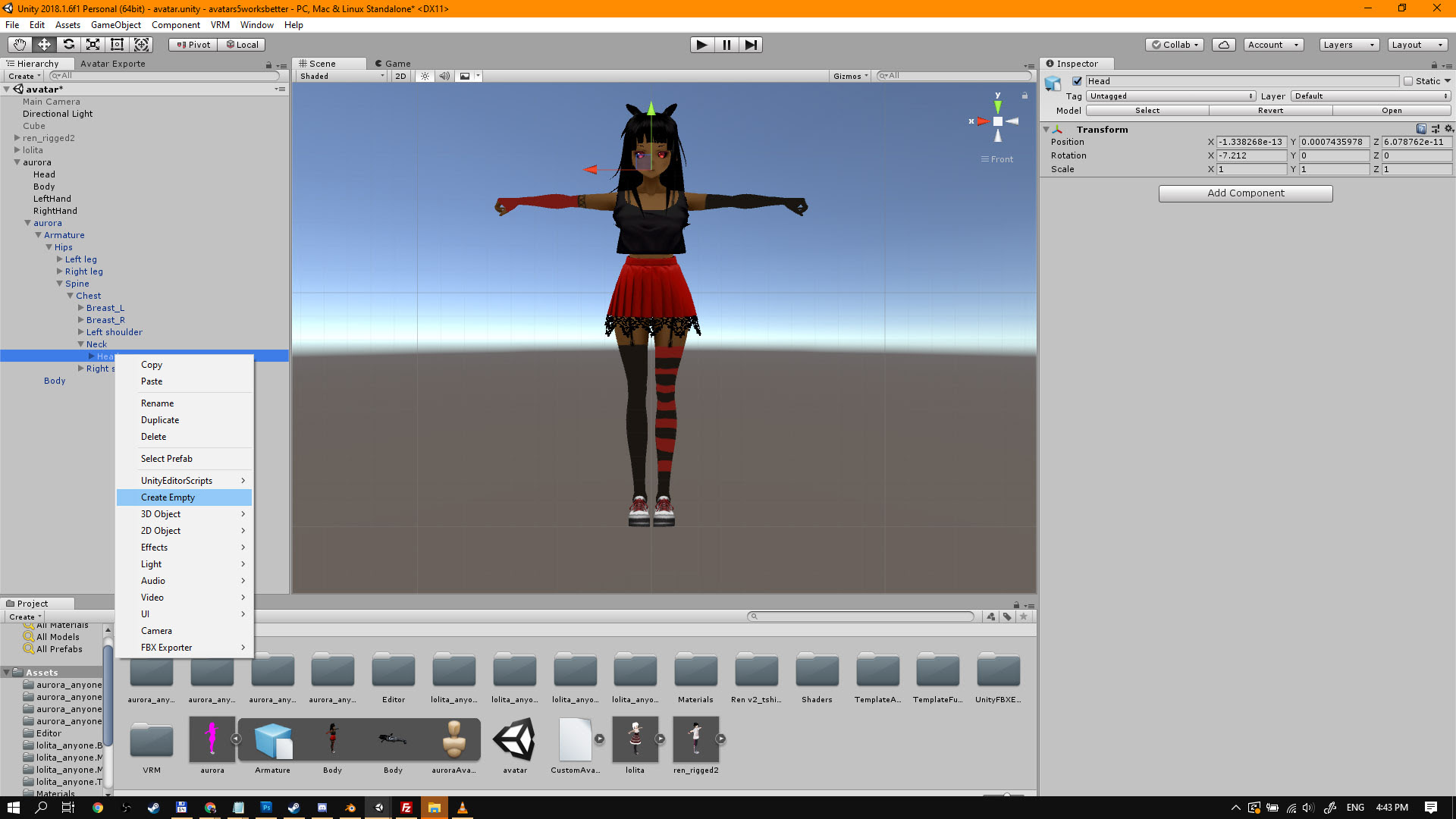
Task: Select the Scale tool icon
Action: point(93,45)
